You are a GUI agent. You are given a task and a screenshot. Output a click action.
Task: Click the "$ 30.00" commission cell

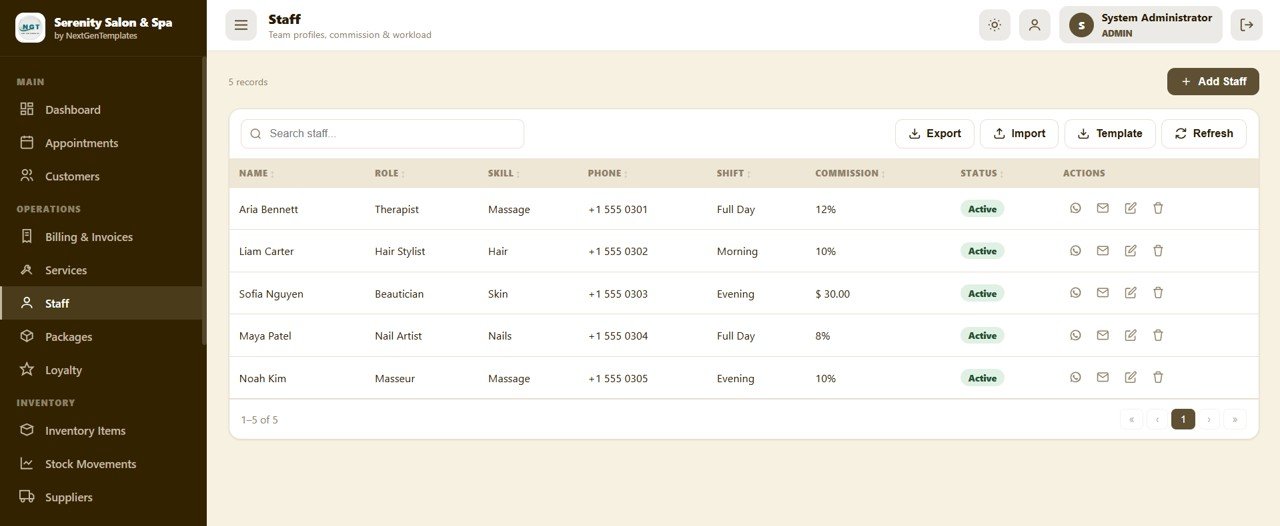tap(832, 294)
